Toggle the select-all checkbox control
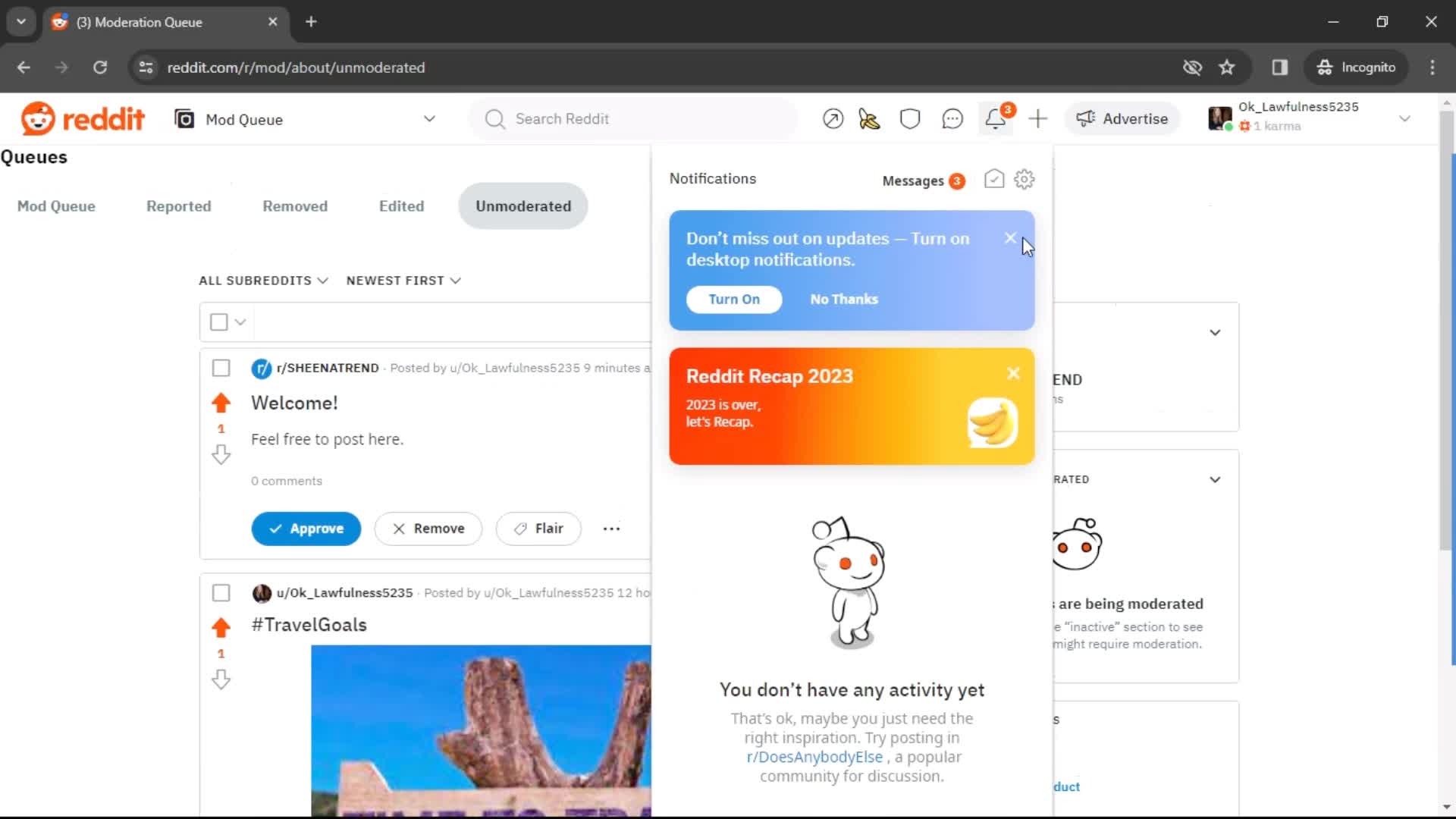Viewport: 1456px width, 819px height. coord(218,321)
